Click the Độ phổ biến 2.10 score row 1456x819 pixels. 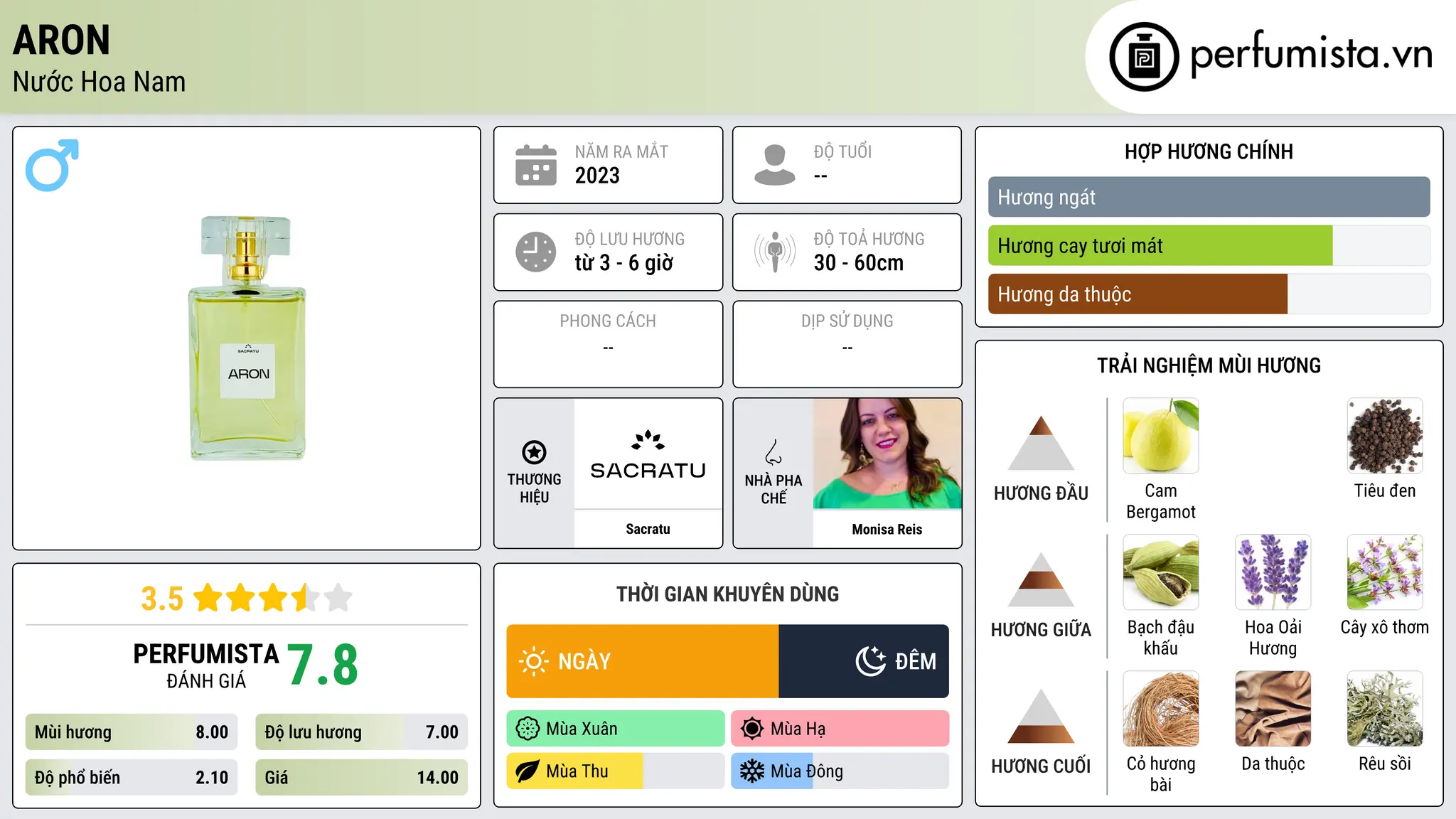coord(132,778)
